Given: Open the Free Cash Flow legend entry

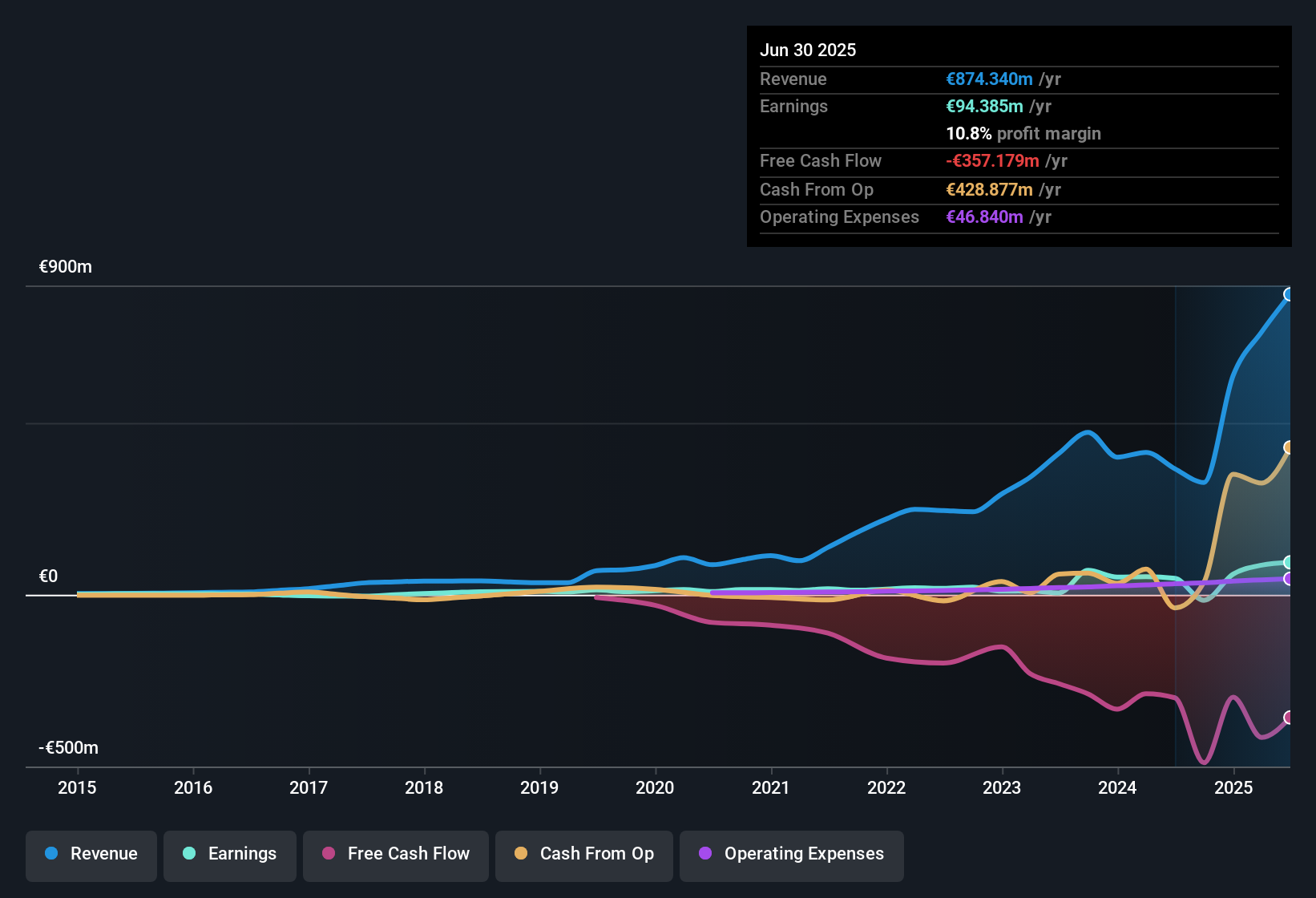Looking at the screenshot, I should coord(395,854).
